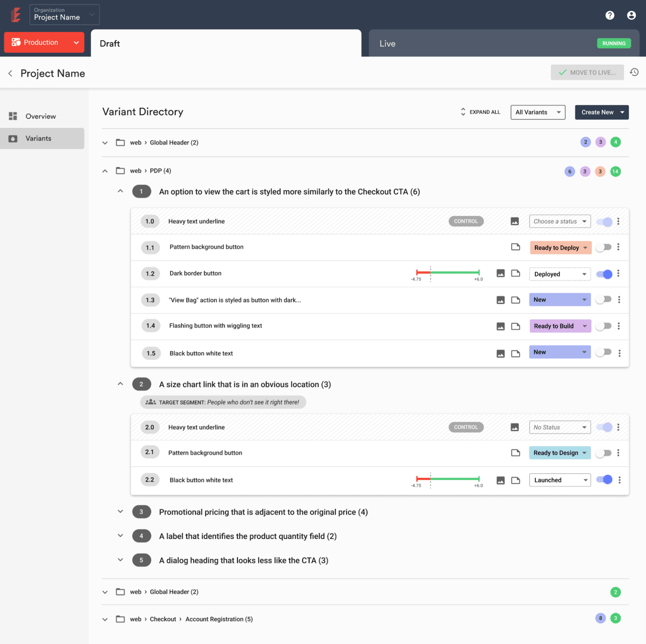Click the Create New button
The height and width of the screenshot is (644, 646).
tap(602, 112)
